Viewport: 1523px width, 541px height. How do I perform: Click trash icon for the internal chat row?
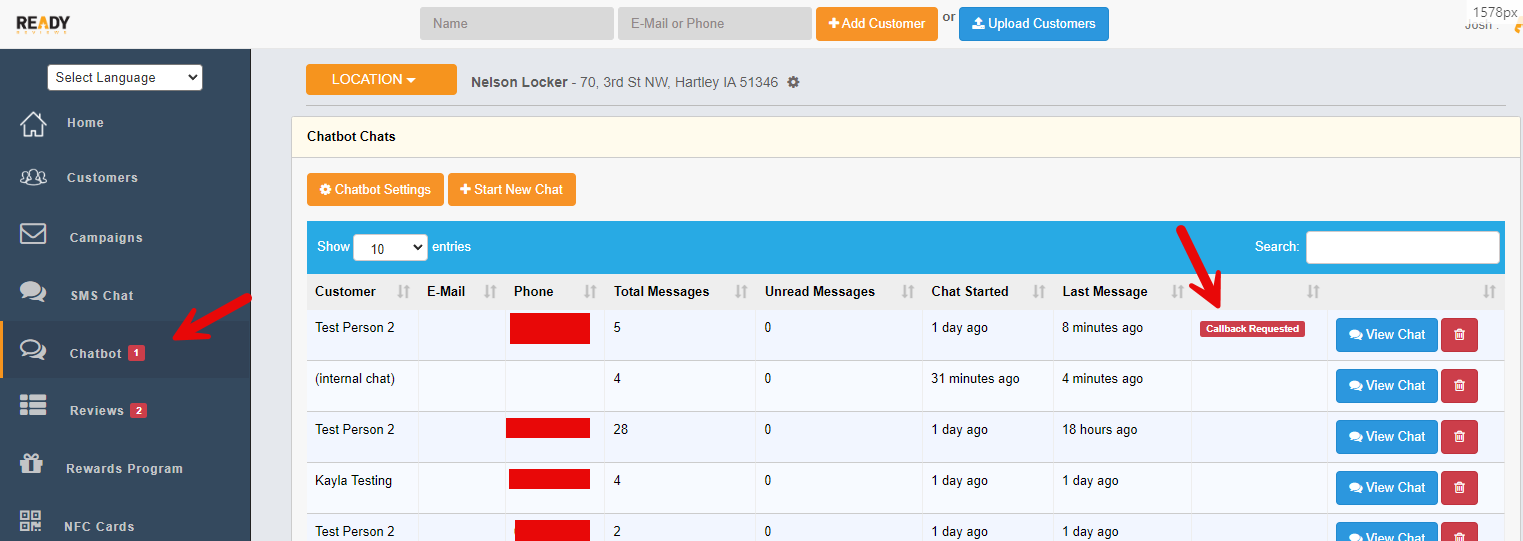[x=1458, y=385]
